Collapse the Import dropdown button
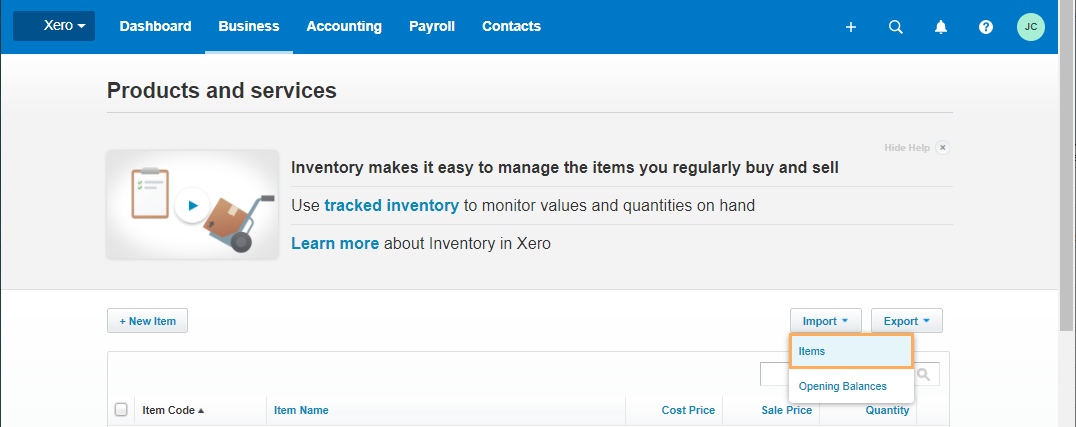The image size is (1076, 427). pyautogui.click(x=826, y=321)
